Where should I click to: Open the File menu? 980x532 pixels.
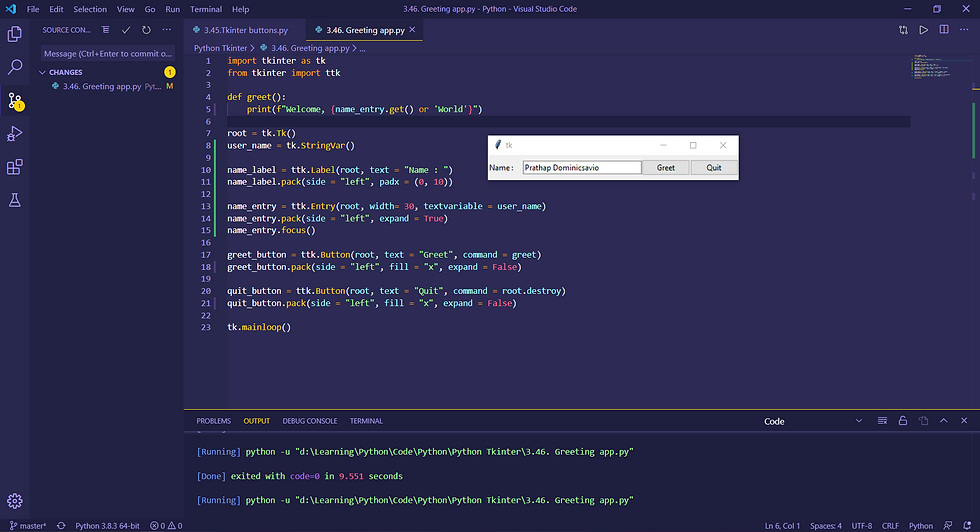point(33,9)
